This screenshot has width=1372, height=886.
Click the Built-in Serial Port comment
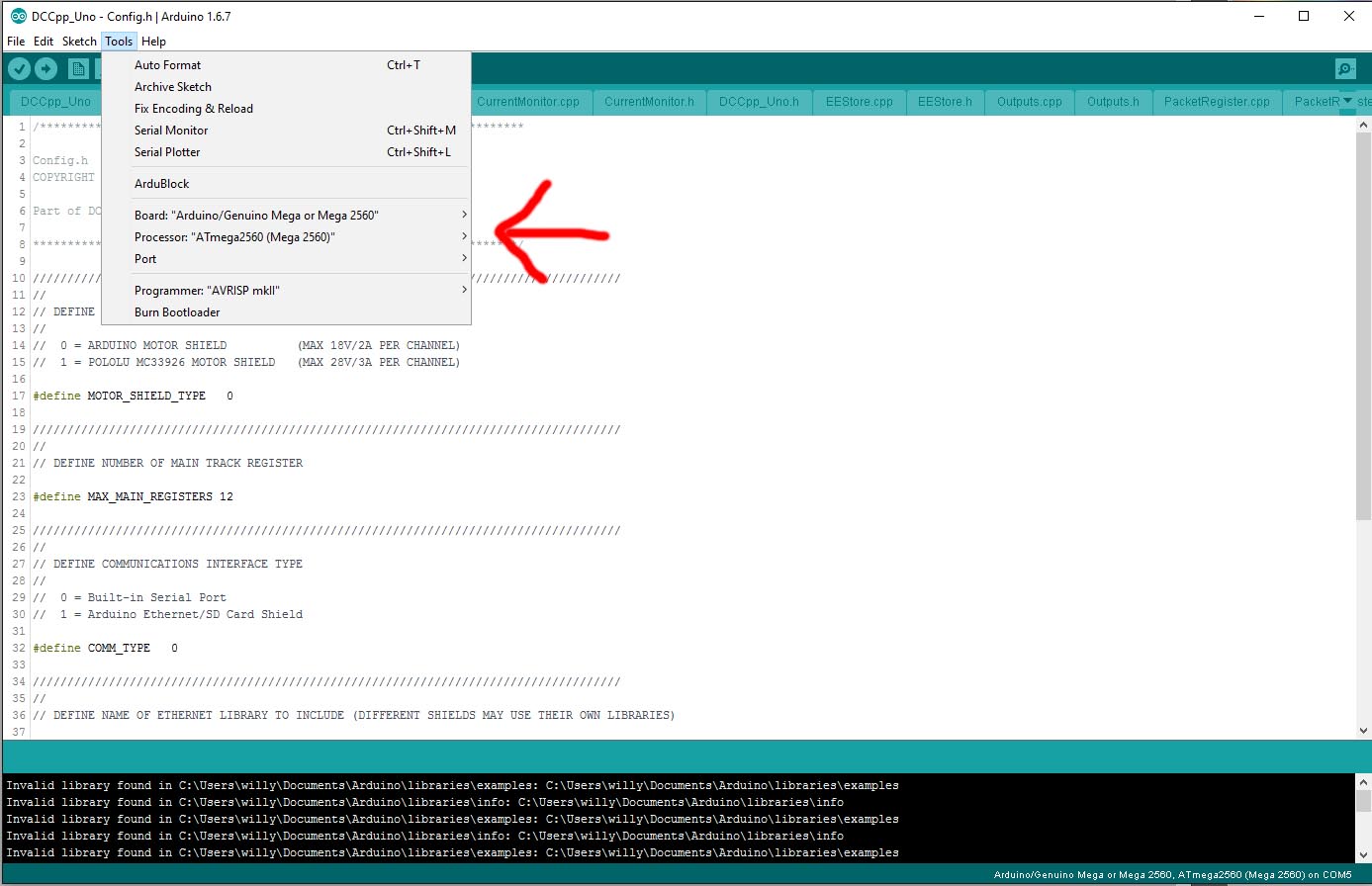click(130, 597)
